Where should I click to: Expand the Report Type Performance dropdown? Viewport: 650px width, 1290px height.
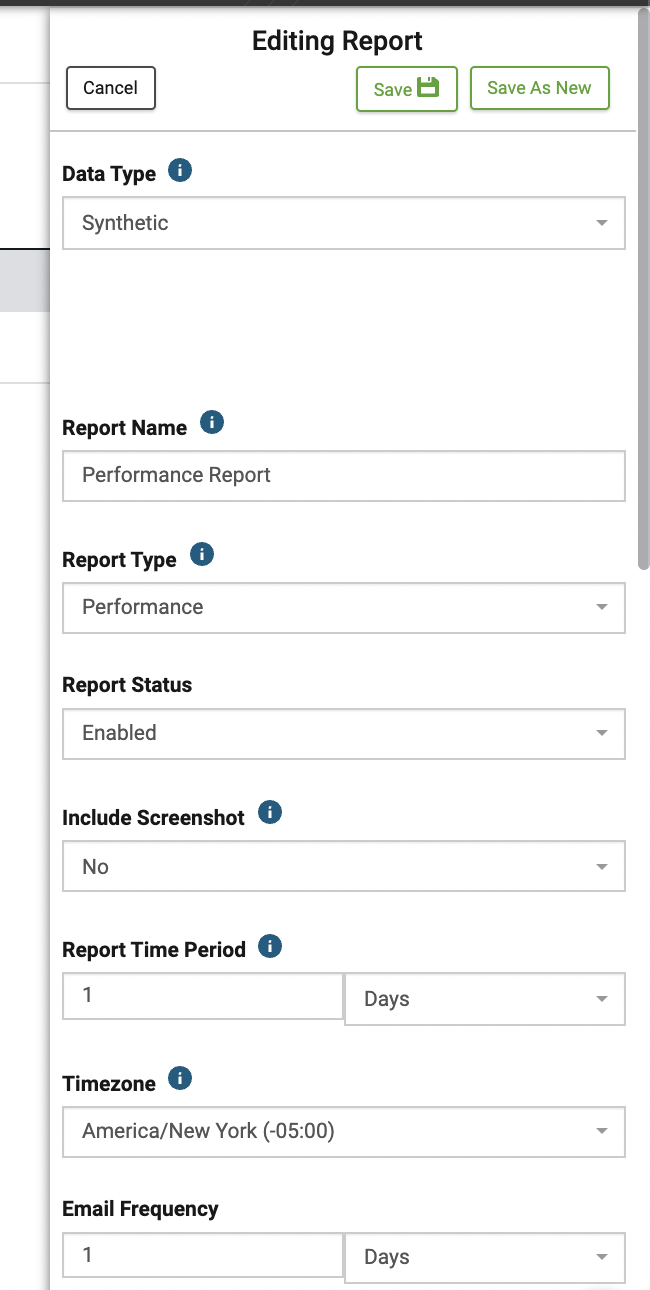pos(344,607)
